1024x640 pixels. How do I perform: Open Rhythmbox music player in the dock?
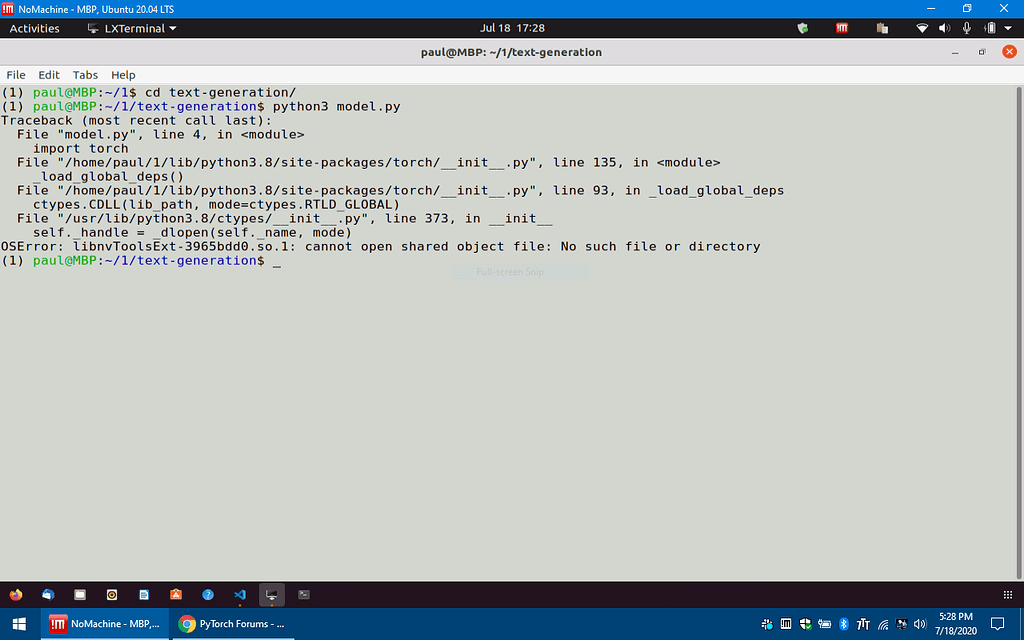coord(112,594)
